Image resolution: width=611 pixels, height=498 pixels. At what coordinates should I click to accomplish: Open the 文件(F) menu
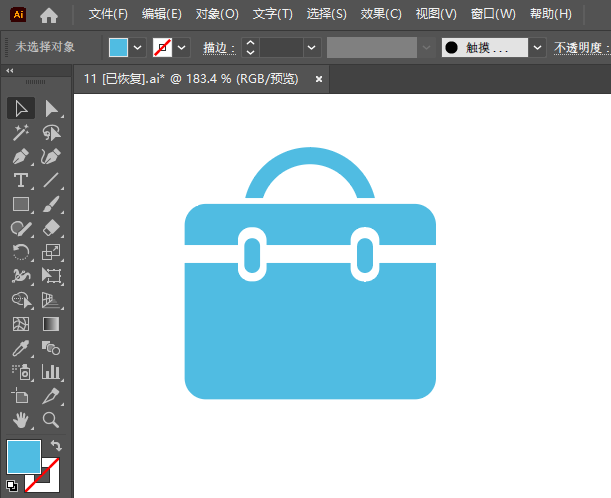point(108,14)
